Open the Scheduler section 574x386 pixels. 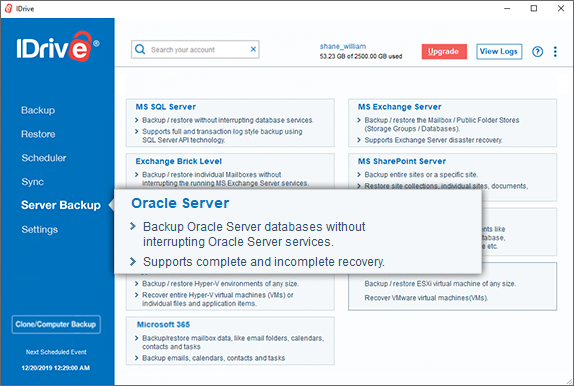[44, 158]
